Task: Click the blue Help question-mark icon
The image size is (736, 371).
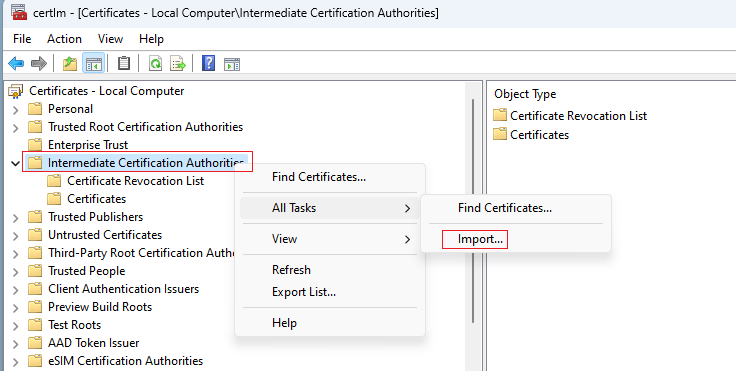Action: [x=208, y=63]
